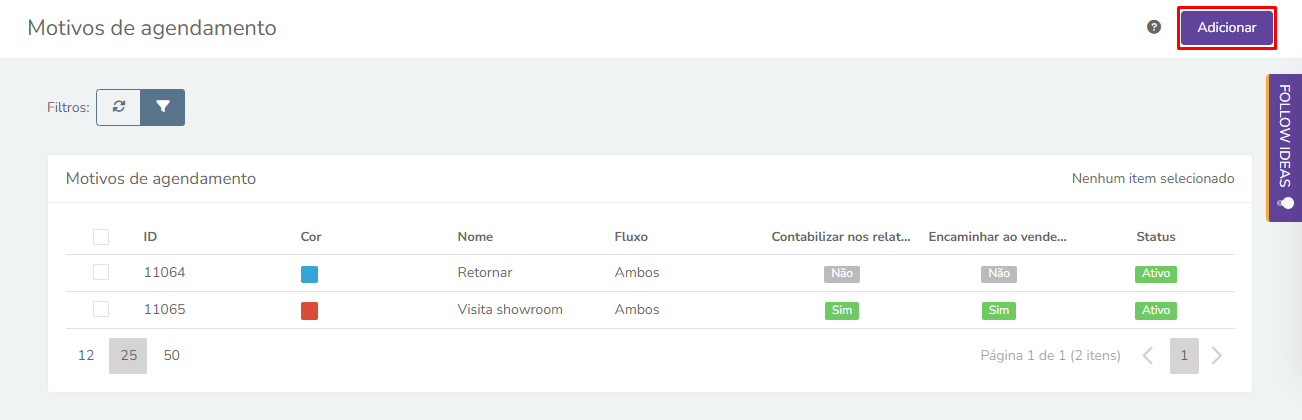The width and height of the screenshot is (1302, 420).
Task: Open the Follow Ideas lightbulb side tab
Action: (1284, 147)
